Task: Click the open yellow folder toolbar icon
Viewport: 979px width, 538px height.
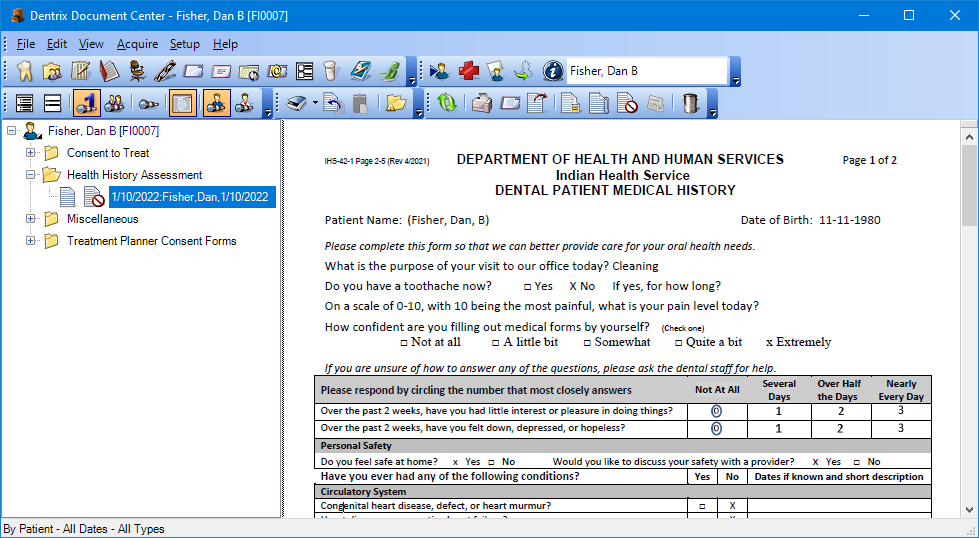Action: (x=396, y=103)
